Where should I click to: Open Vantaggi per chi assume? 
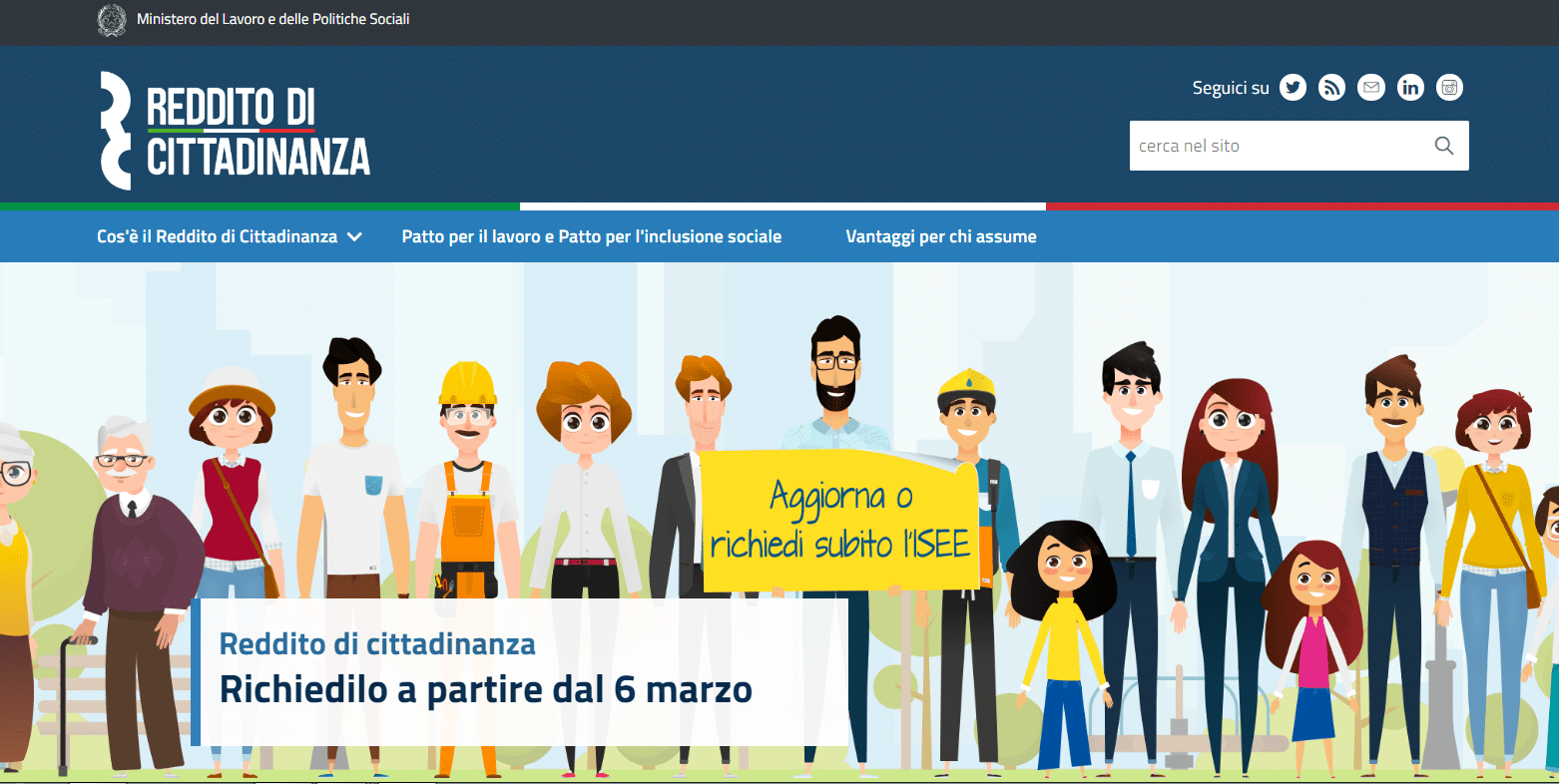940,237
